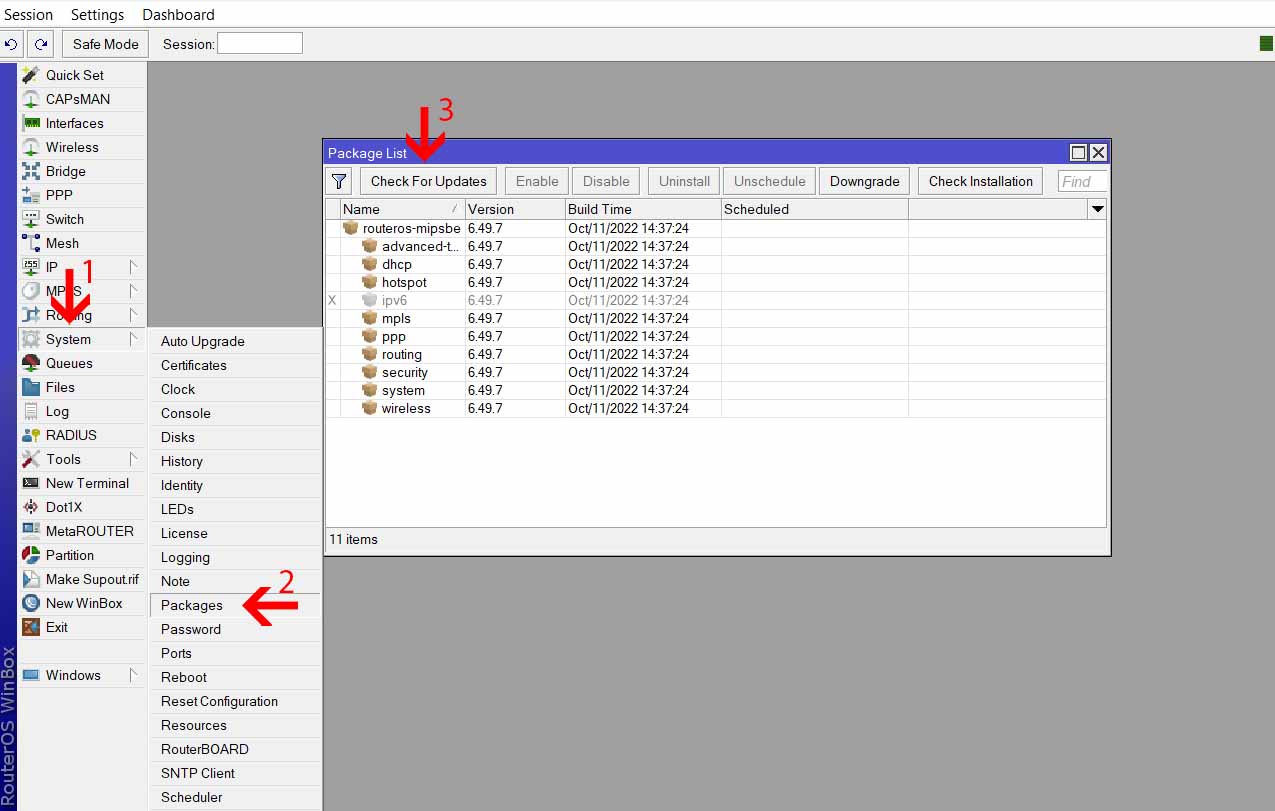Open CAPsMAN in the sidebar
Image resolution: width=1275 pixels, height=811 pixels.
77,99
